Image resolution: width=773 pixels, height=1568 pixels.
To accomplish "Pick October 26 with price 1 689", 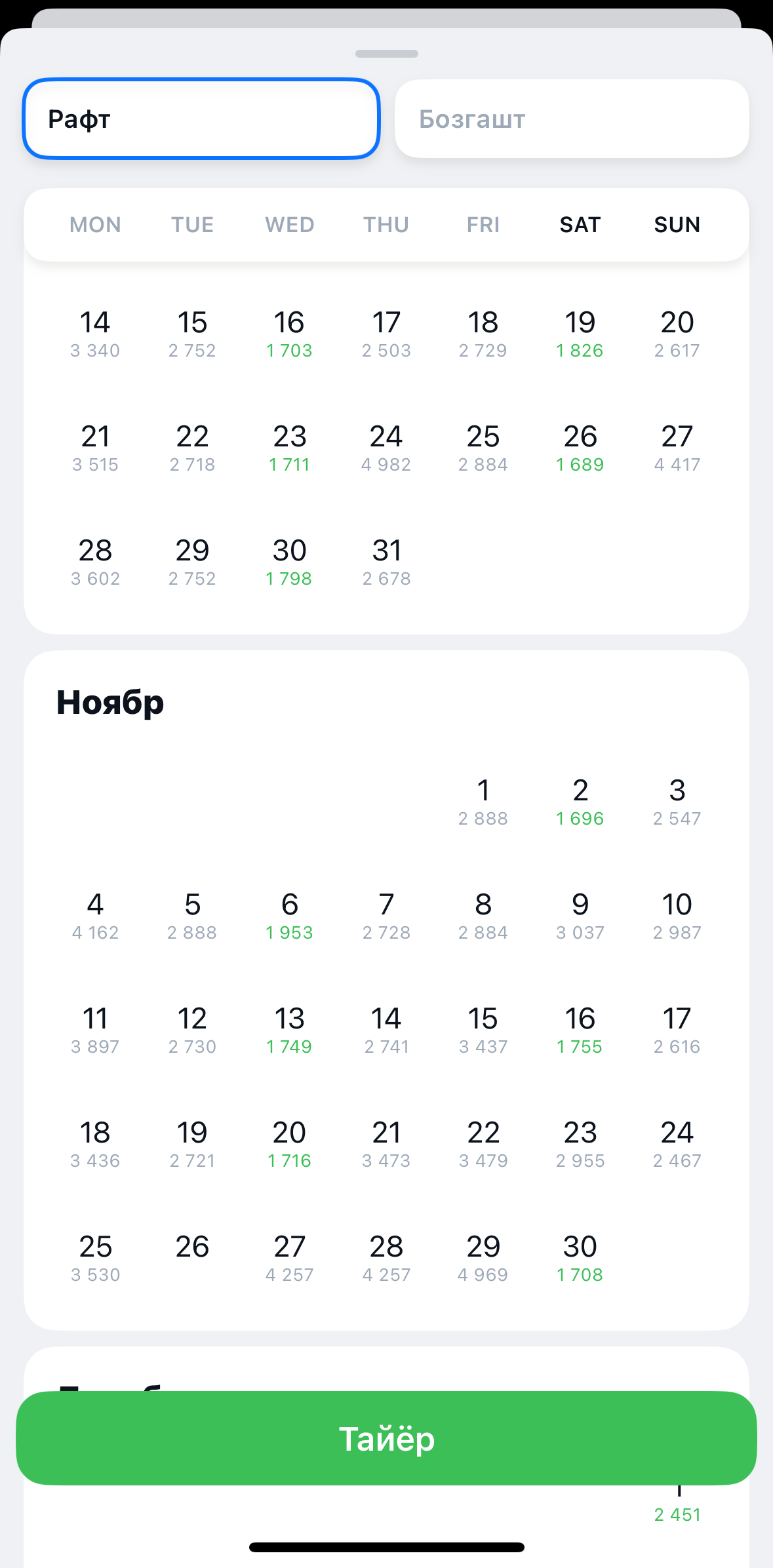I will pos(580,448).
